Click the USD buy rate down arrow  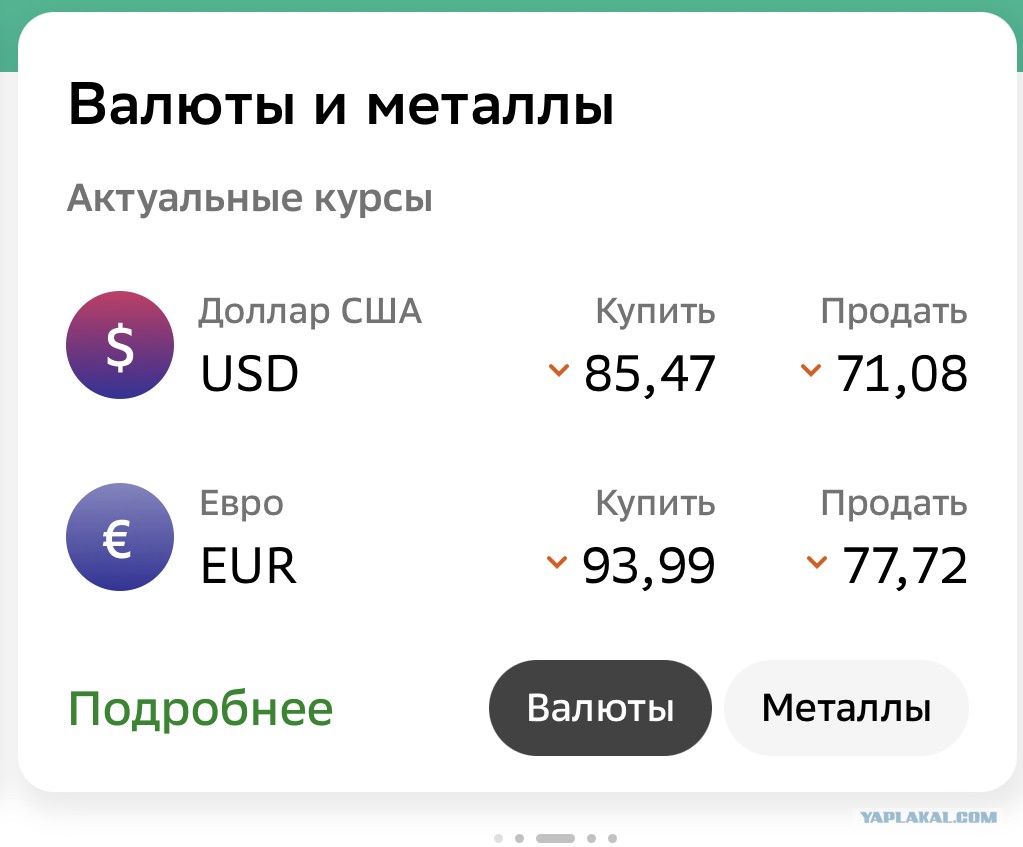click(558, 371)
